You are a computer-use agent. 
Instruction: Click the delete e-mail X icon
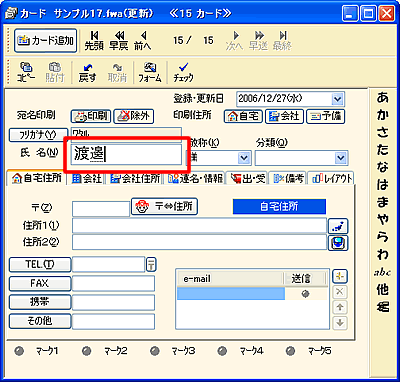pos(340,292)
